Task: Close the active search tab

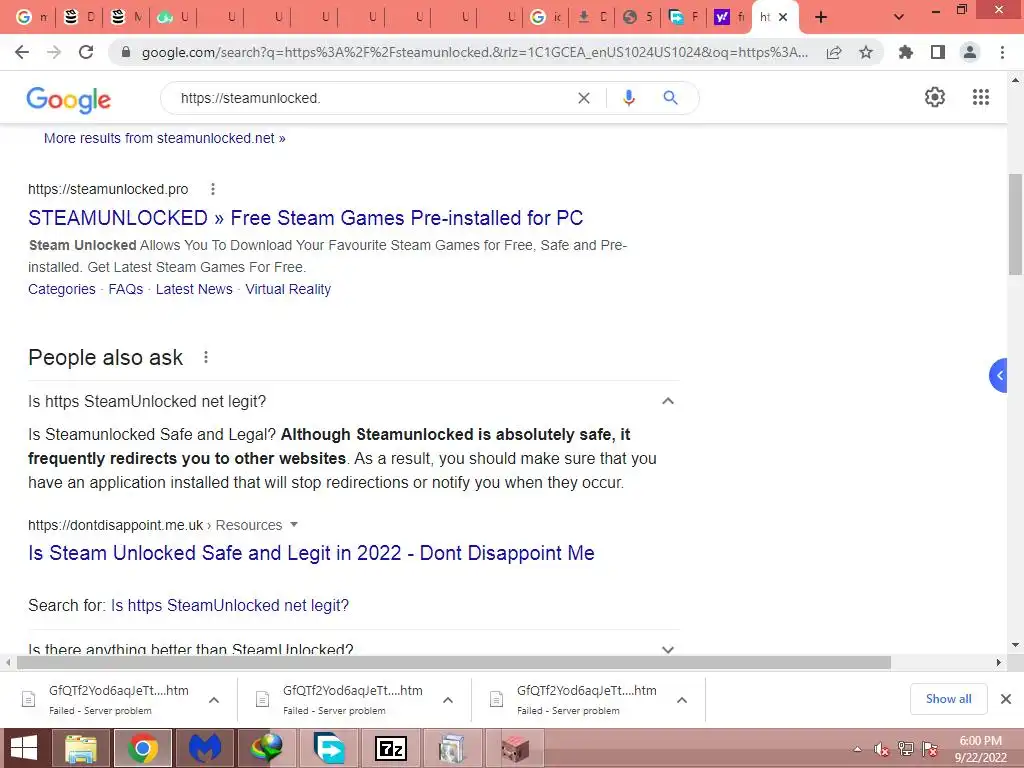Action: point(783,17)
